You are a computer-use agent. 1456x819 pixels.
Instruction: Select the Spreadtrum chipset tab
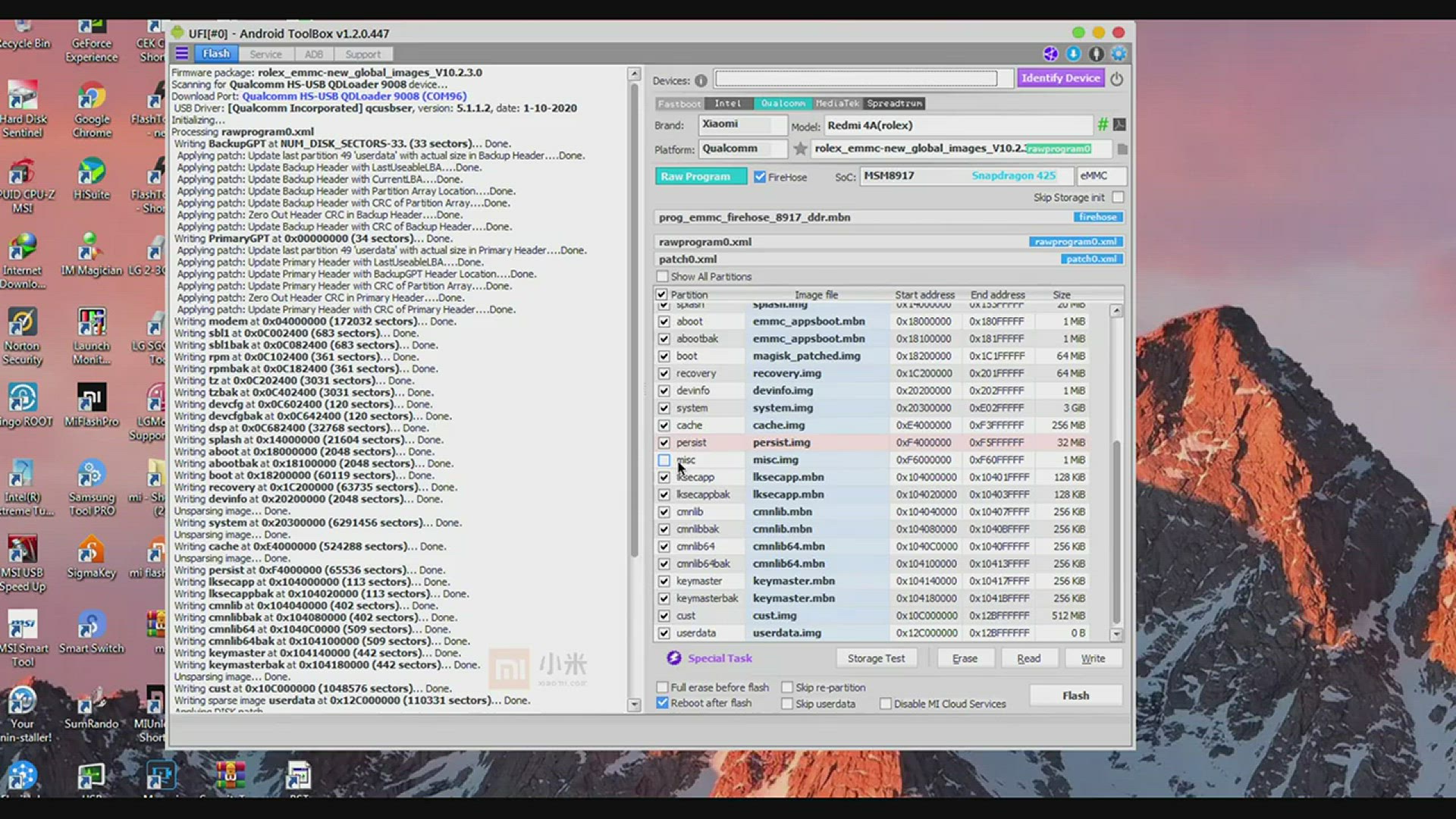895,103
